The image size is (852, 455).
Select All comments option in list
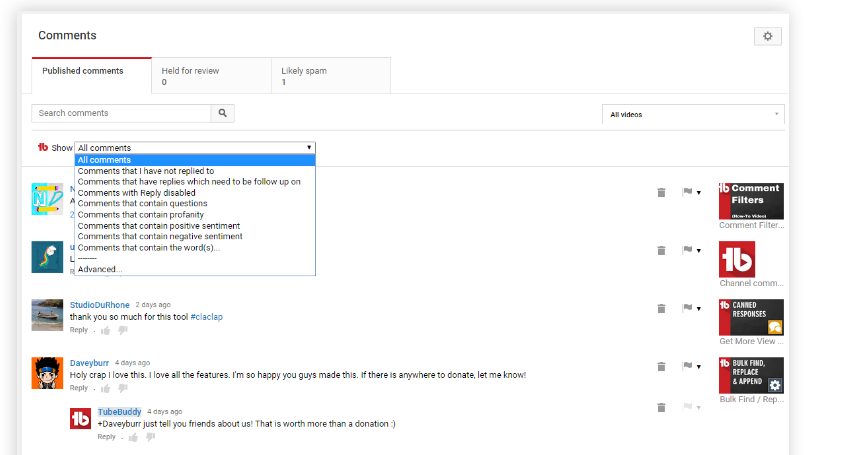coord(195,160)
